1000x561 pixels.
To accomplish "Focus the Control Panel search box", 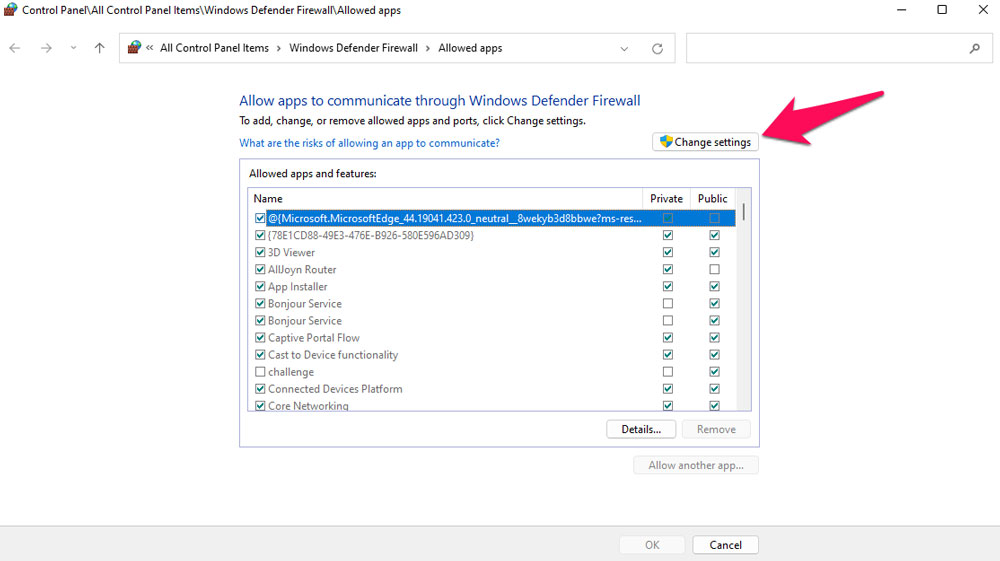I will point(839,48).
